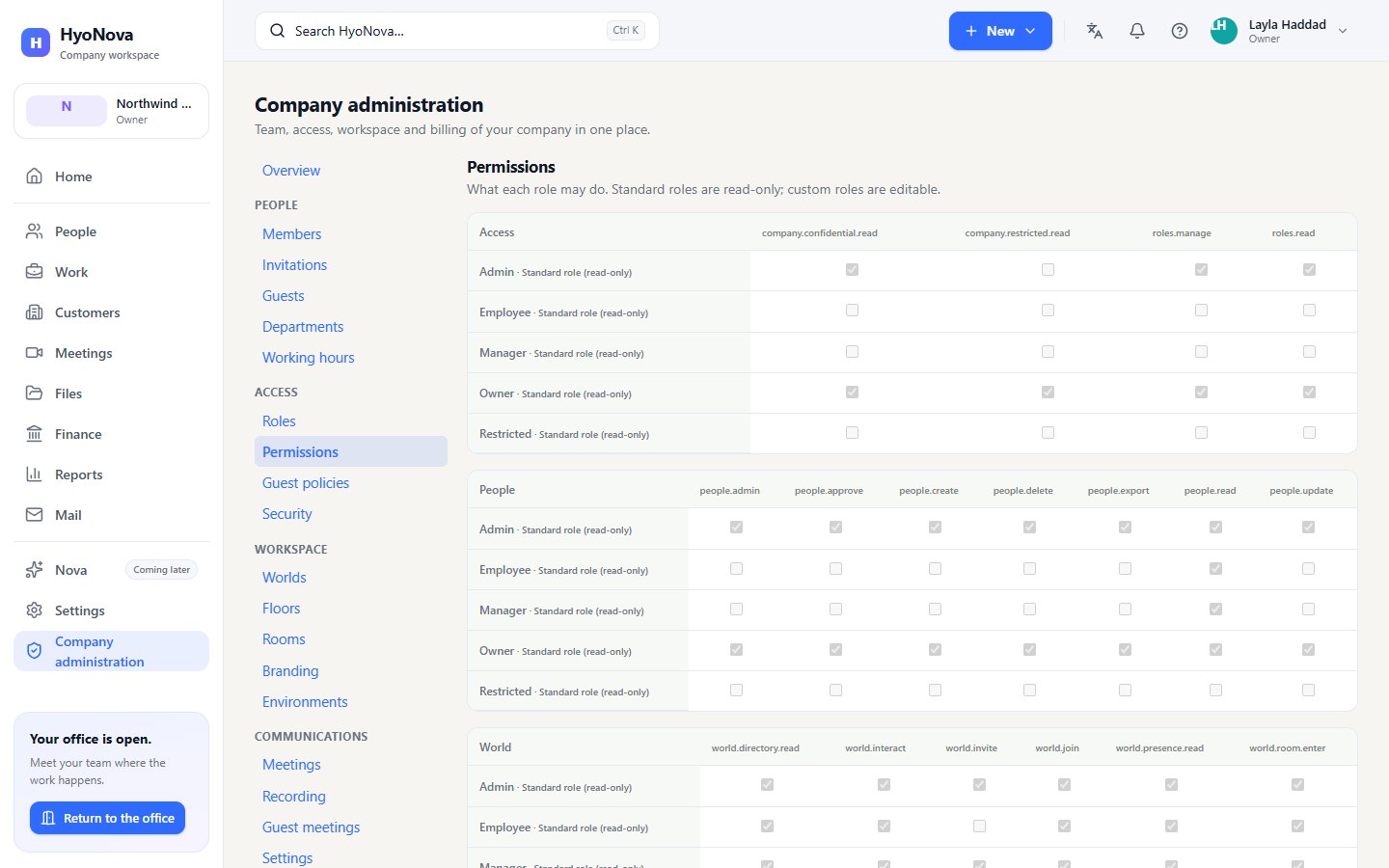
Task: Expand the New button dropdown
Action: 1000,31
